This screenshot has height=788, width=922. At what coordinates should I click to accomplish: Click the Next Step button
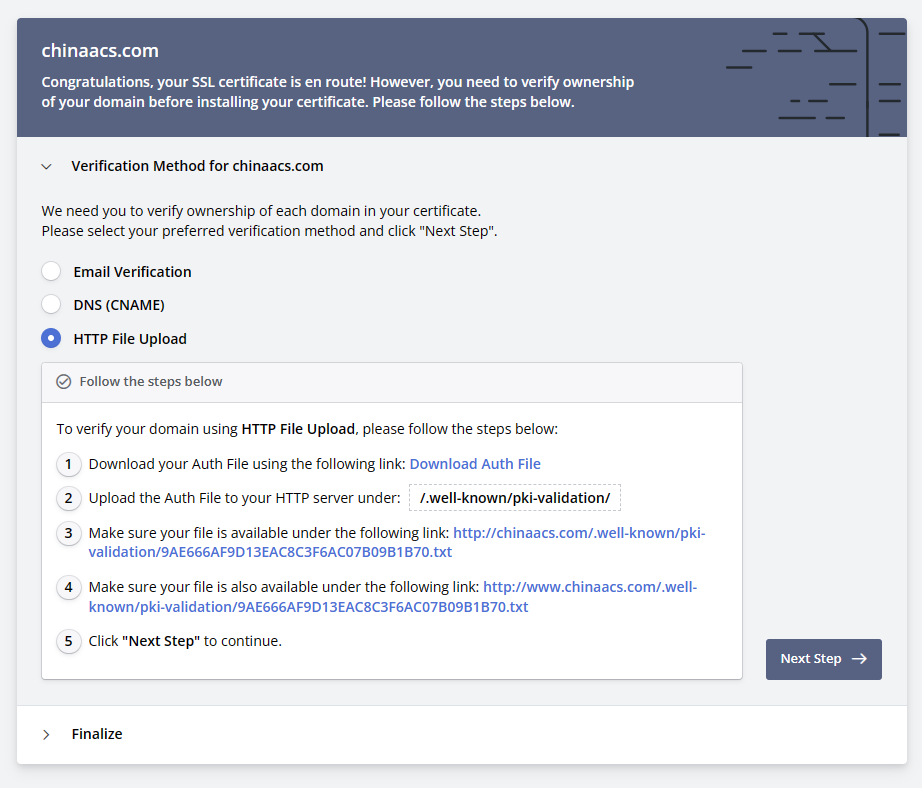coord(823,659)
